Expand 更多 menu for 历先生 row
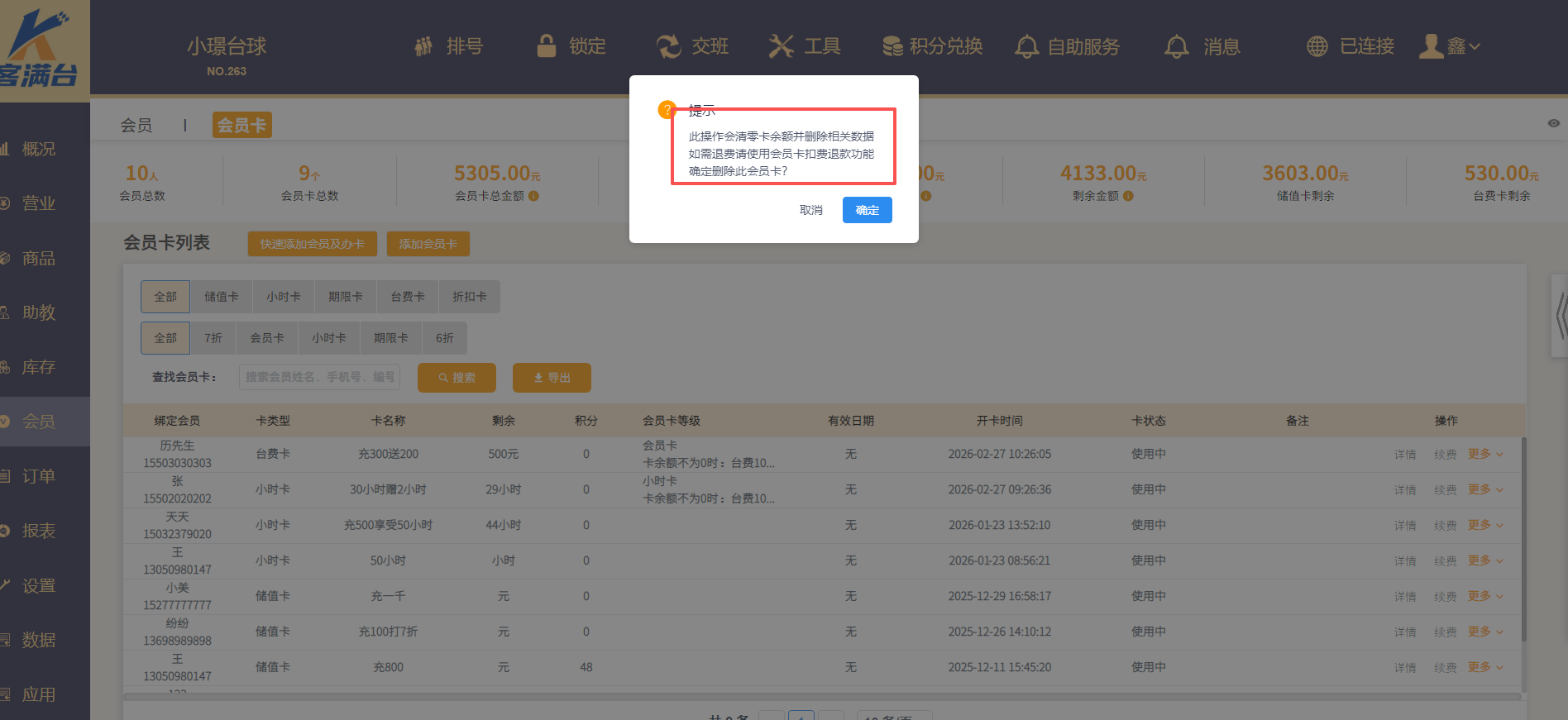Image resolution: width=1568 pixels, height=720 pixels. pyautogui.click(x=1484, y=454)
